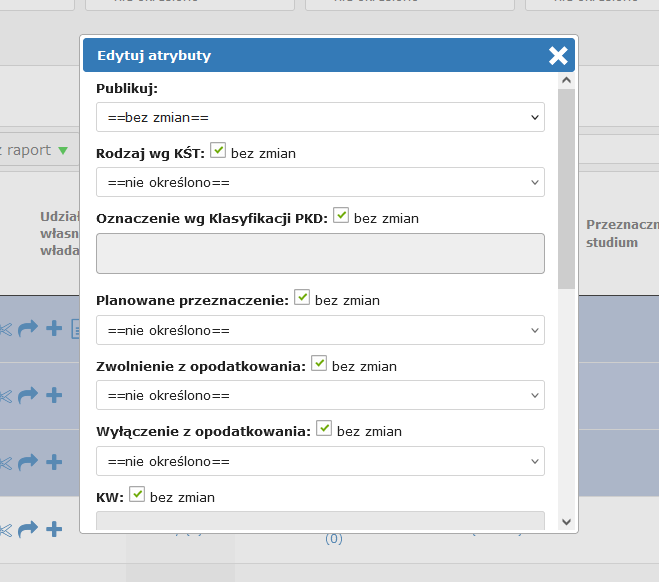Open the Planowane przeznaczenie dropdown
The image size is (659, 582).
point(320,330)
